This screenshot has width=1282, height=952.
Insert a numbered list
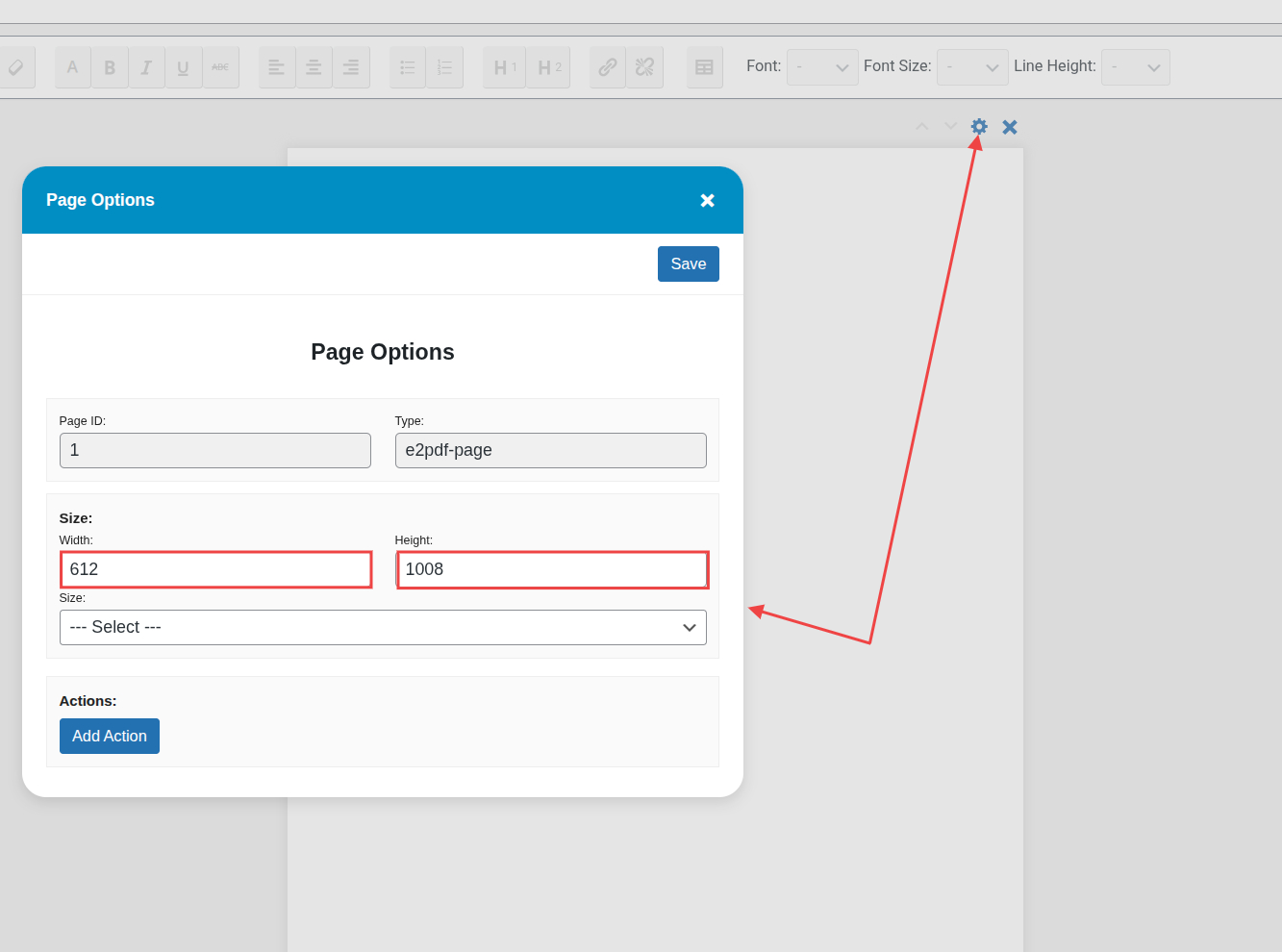pyautogui.click(x=444, y=67)
